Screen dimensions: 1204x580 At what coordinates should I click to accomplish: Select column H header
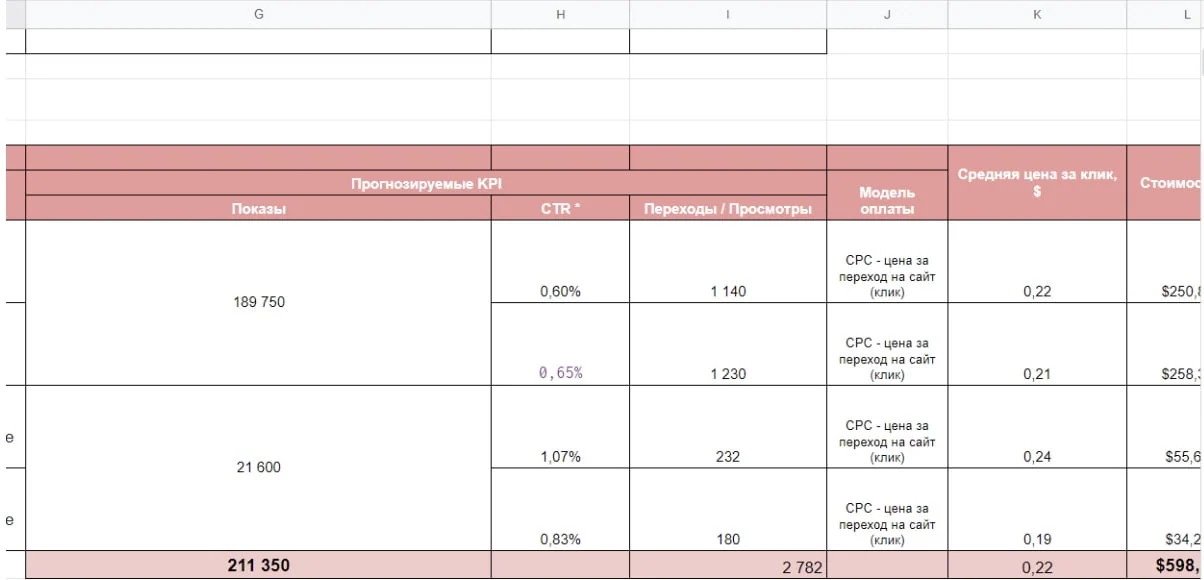click(x=560, y=15)
